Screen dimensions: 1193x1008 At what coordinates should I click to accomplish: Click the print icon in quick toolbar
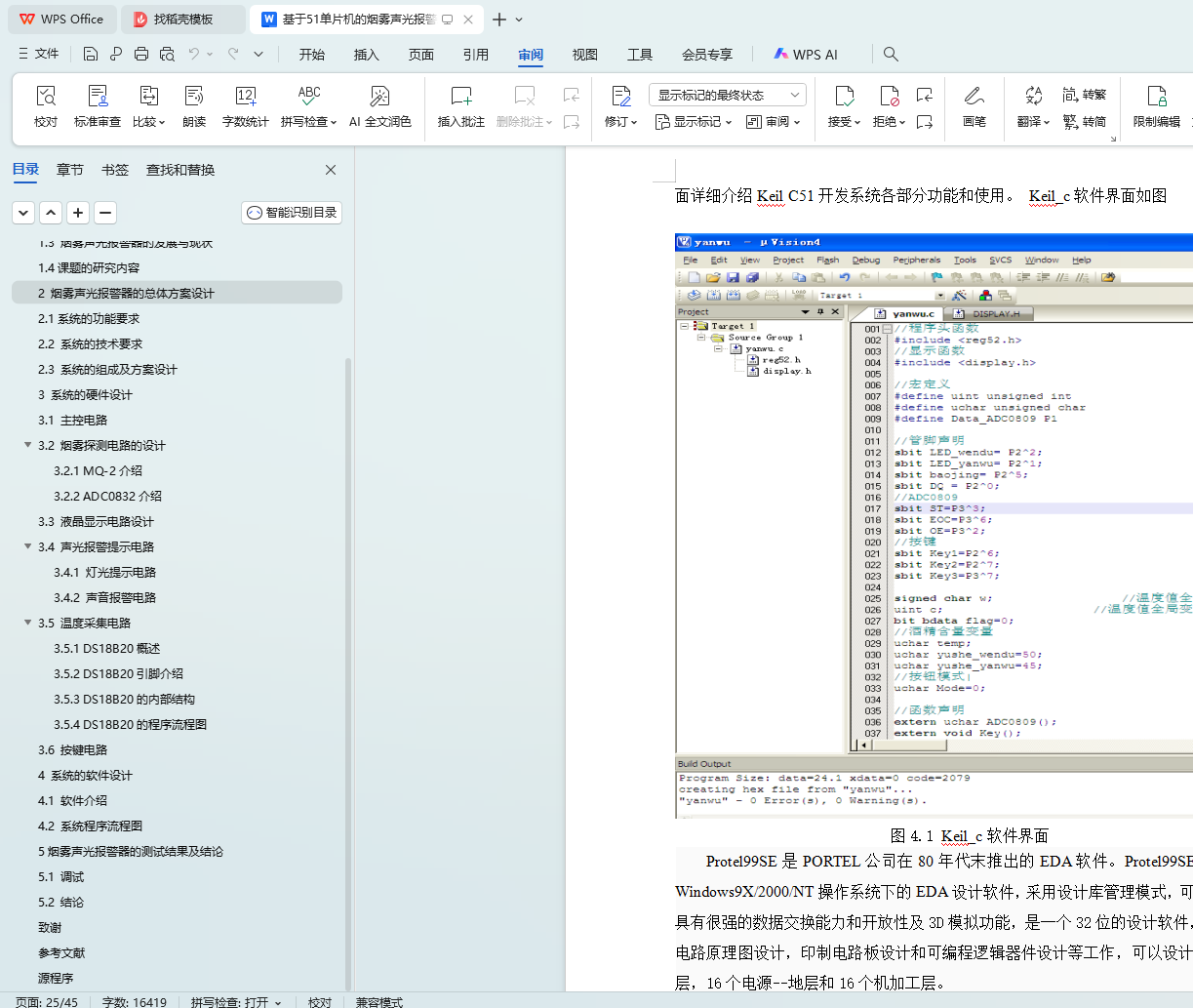click(141, 54)
